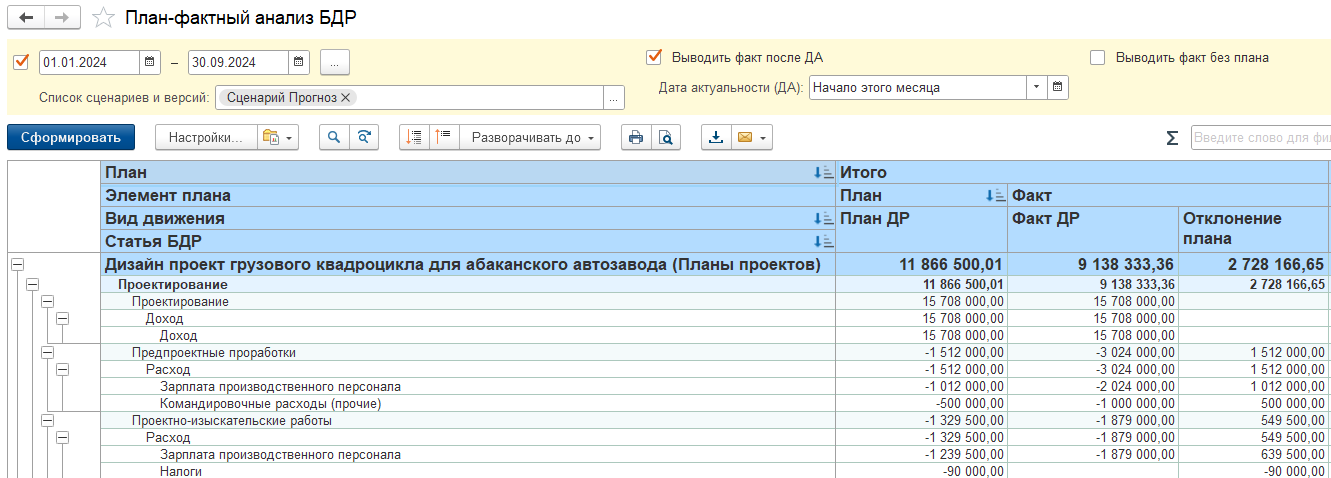Click the find next icon

(366, 138)
